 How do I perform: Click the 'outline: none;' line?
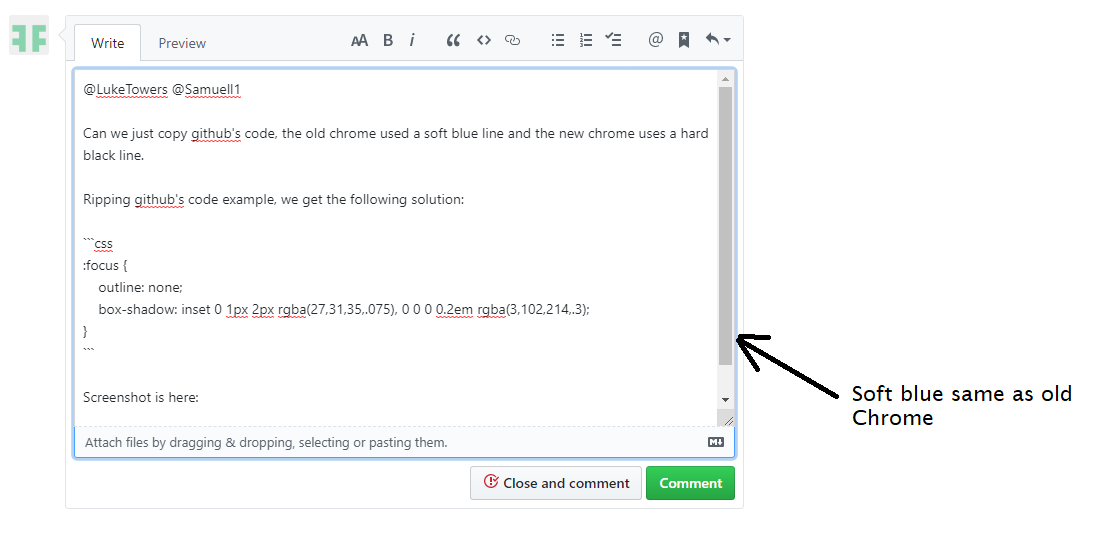coord(140,287)
